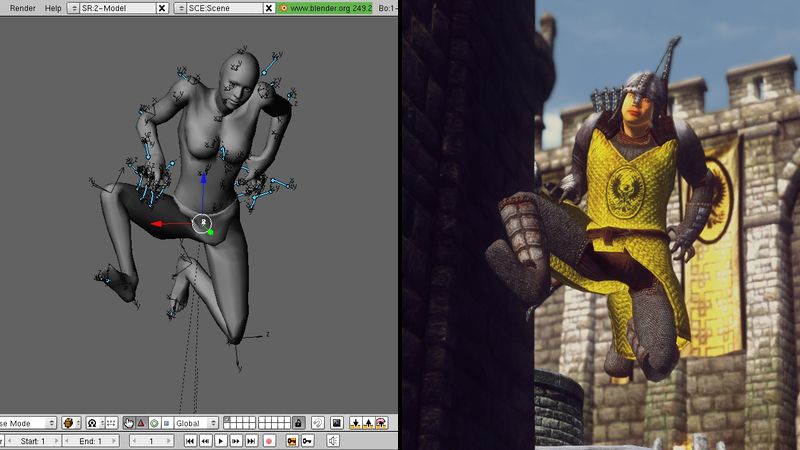Delete the SR:2-Model screen with X

[x=162, y=8]
